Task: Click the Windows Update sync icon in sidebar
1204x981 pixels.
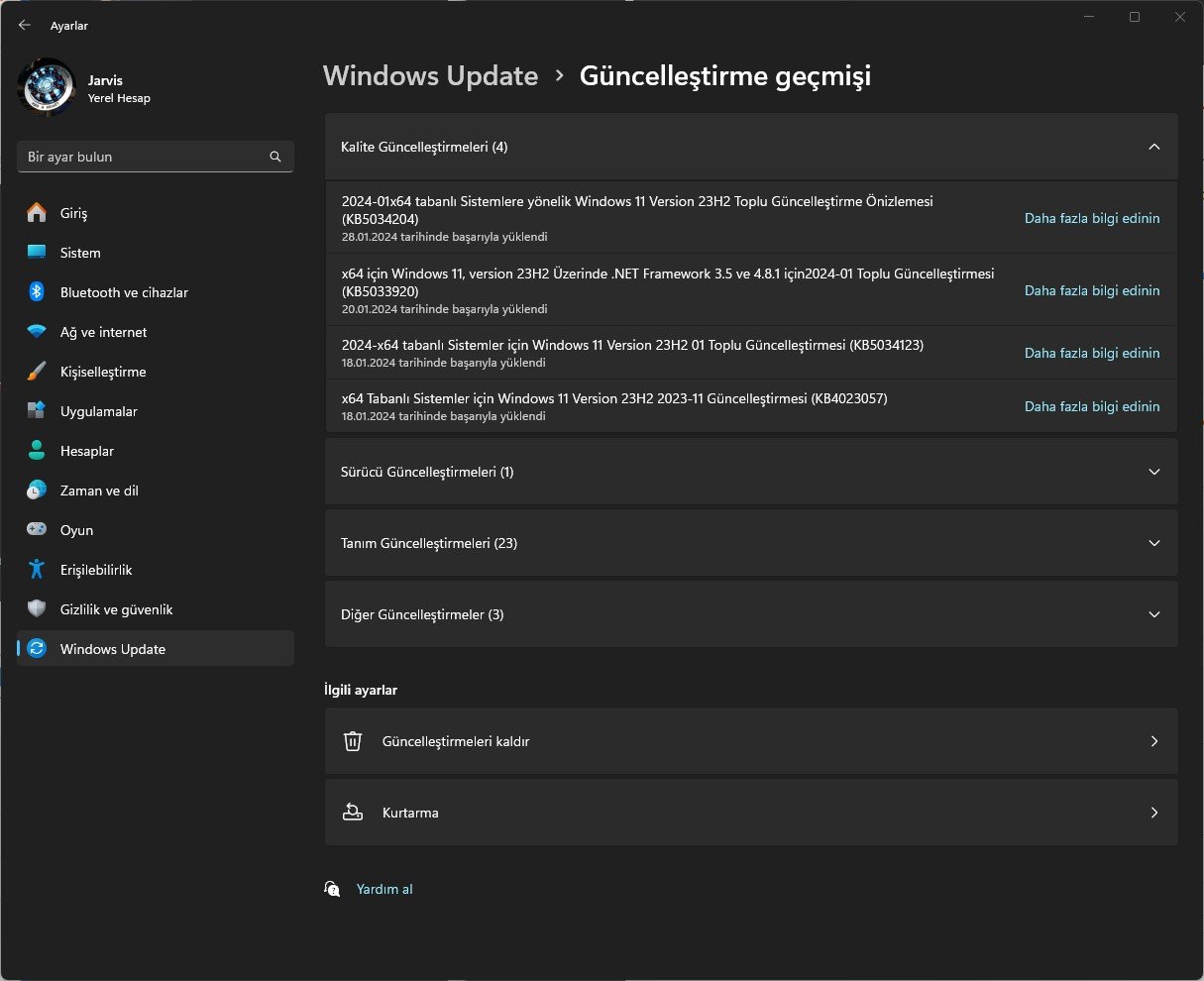Action: pyautogui.click(x=37, y=649)
